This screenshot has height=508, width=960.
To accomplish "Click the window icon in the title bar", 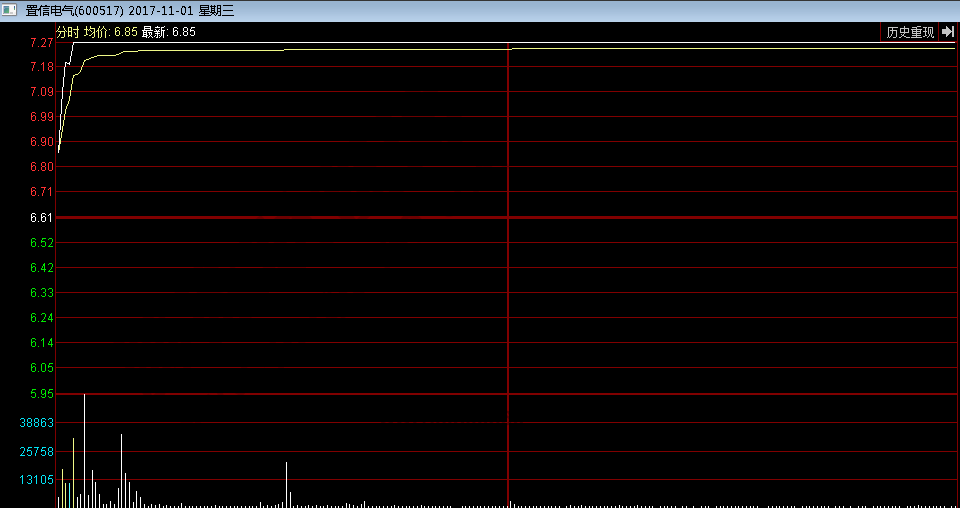I will [10, 10].
